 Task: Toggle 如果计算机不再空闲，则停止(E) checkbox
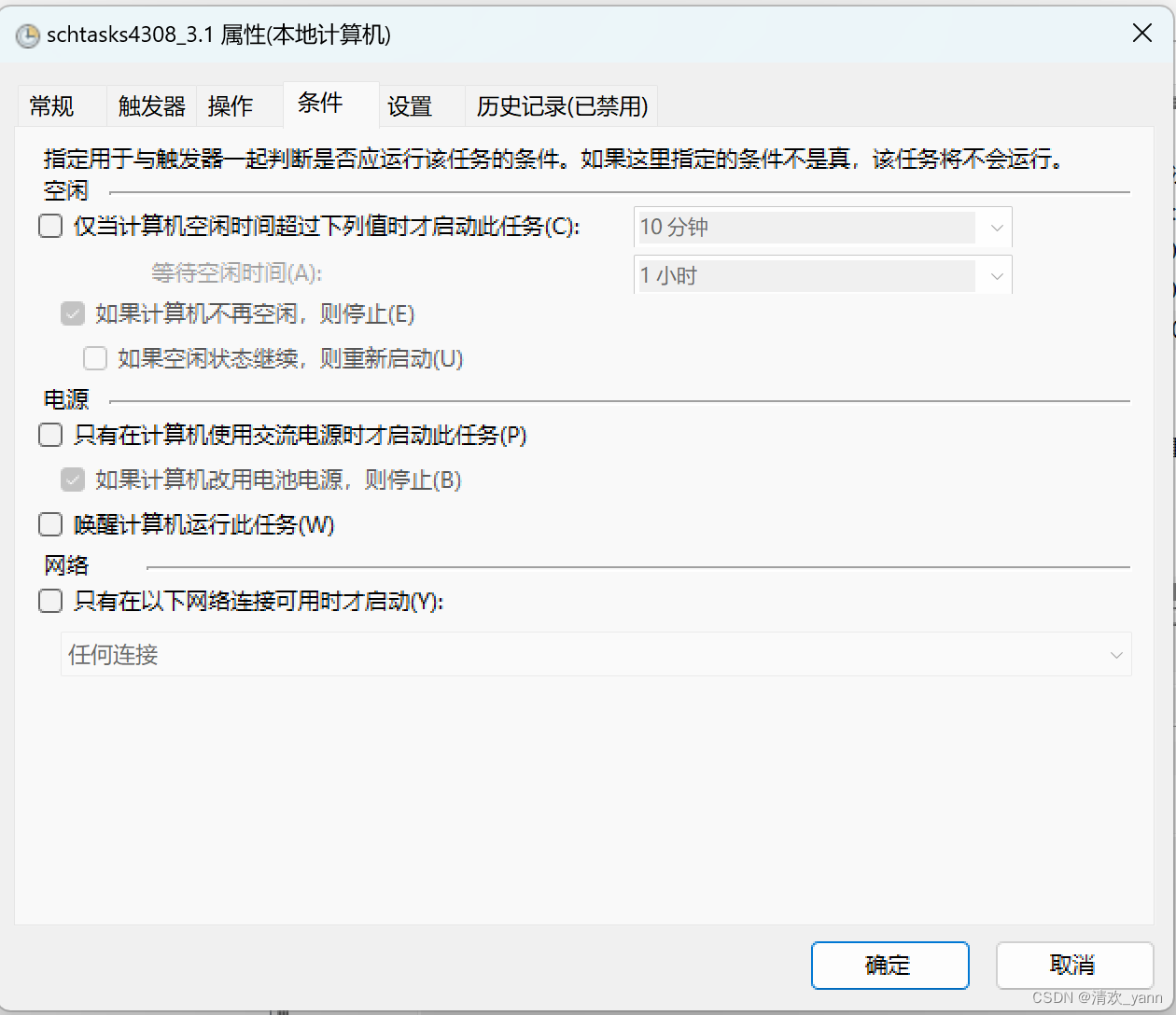(73, 313)
